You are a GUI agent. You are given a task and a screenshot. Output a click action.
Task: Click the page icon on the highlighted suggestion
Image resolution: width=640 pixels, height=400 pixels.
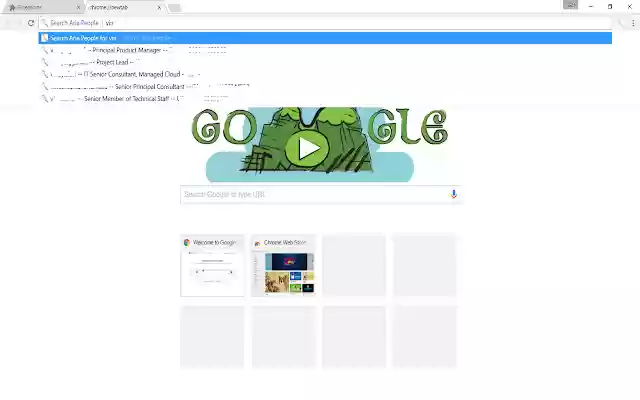click(44, 38)
